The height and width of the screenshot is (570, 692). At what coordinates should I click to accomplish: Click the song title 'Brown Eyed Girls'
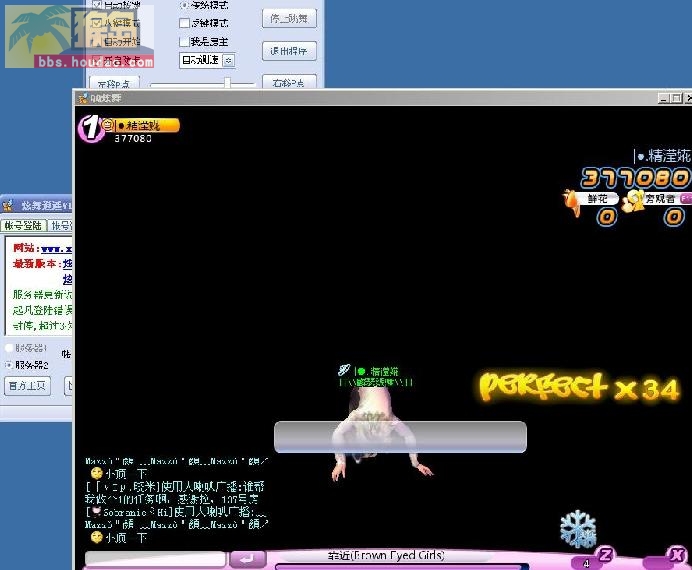(x=386, y=555)
